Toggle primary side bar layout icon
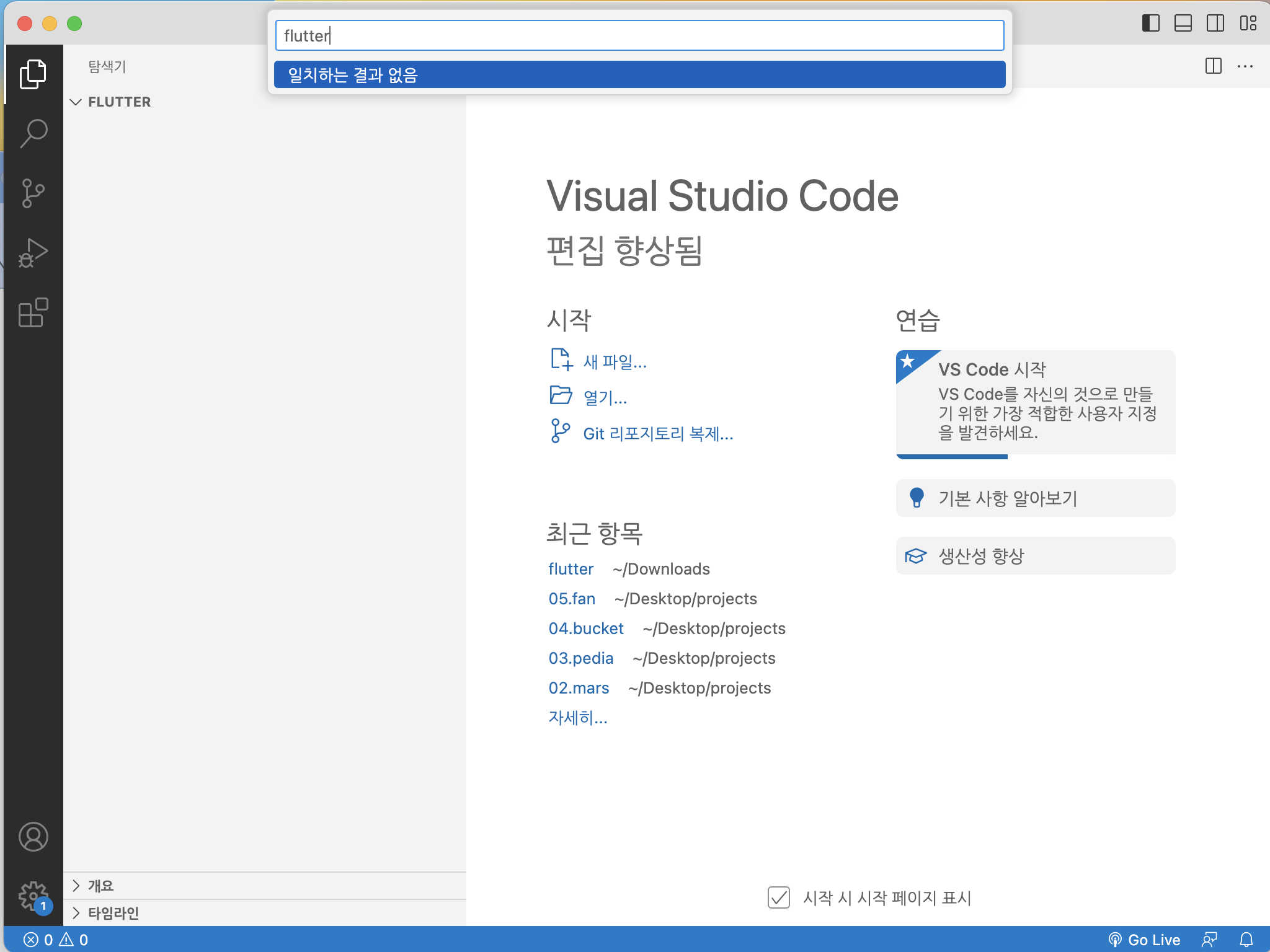This screenshot has height=952, width=1270. point(1151,24)
